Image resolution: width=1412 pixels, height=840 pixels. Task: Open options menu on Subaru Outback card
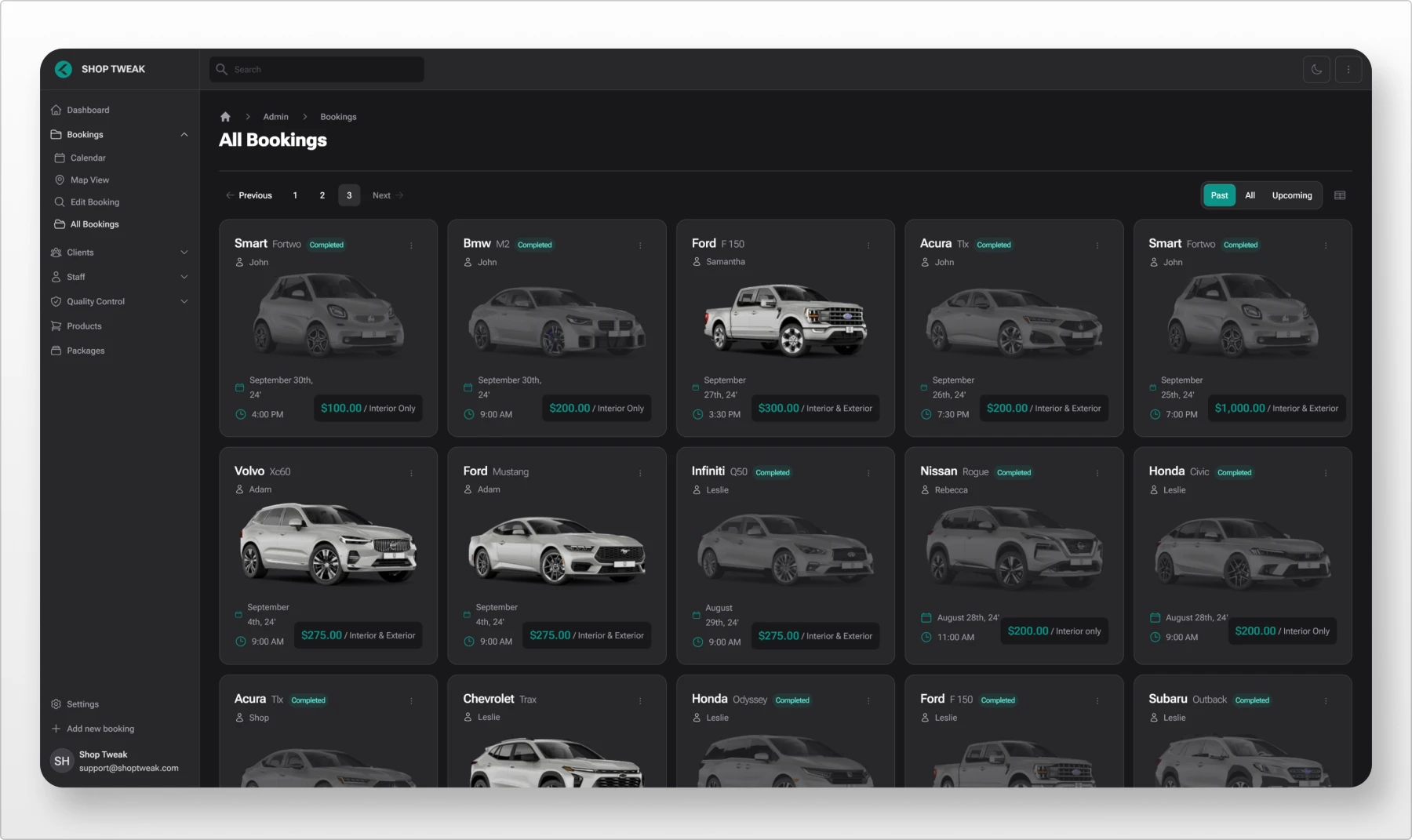point(1326,700)
